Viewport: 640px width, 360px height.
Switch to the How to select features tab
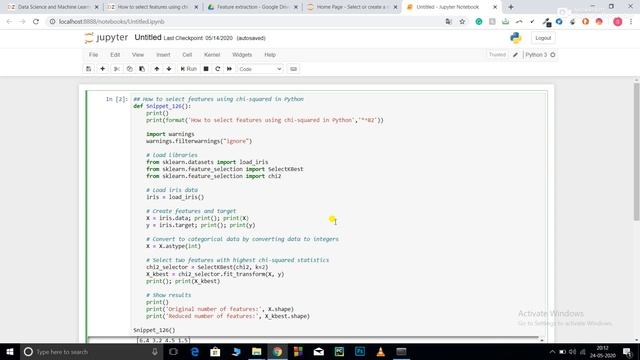click(153, 7)
